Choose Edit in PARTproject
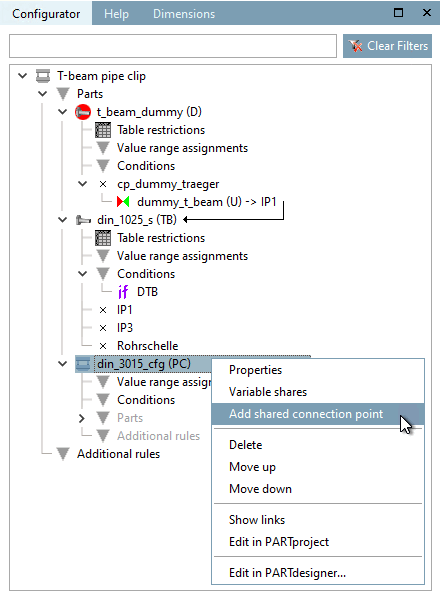The height and width of the screenshot is (601, 440). (279, 542)
